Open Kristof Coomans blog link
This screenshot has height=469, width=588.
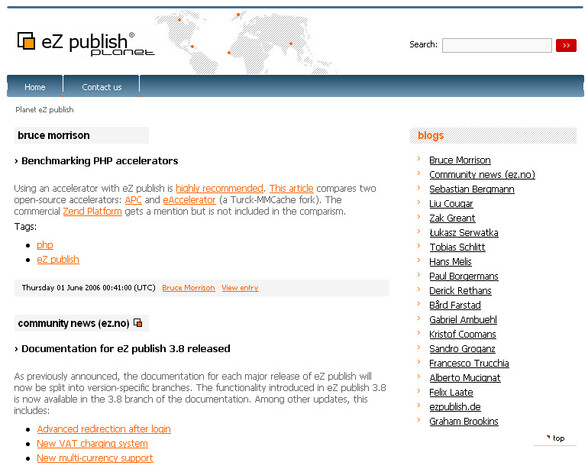(462, 334)
